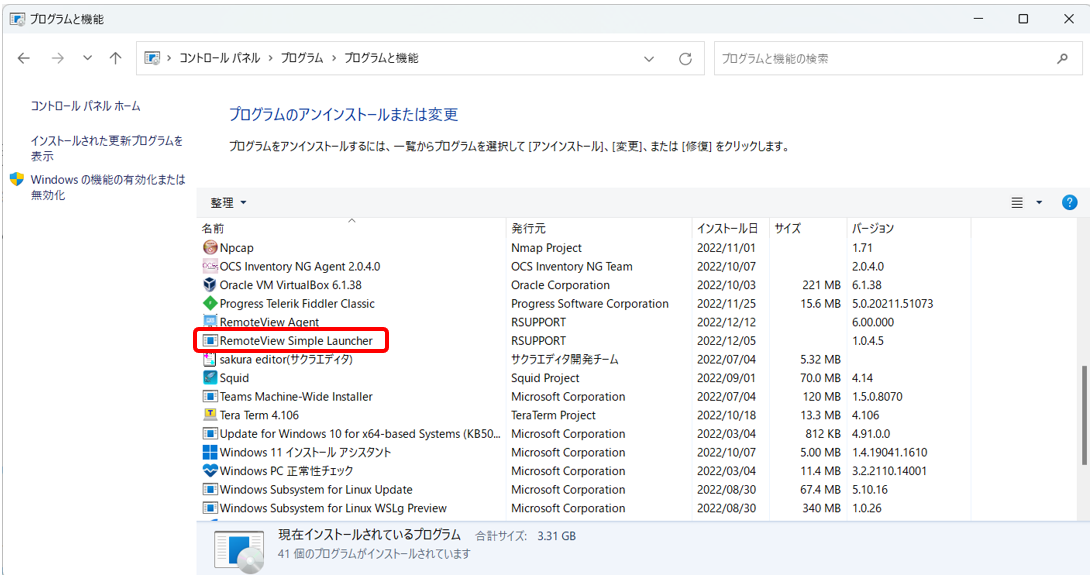
Task: Click publisher サクラエディタ開発チーム
Action: 564,359
